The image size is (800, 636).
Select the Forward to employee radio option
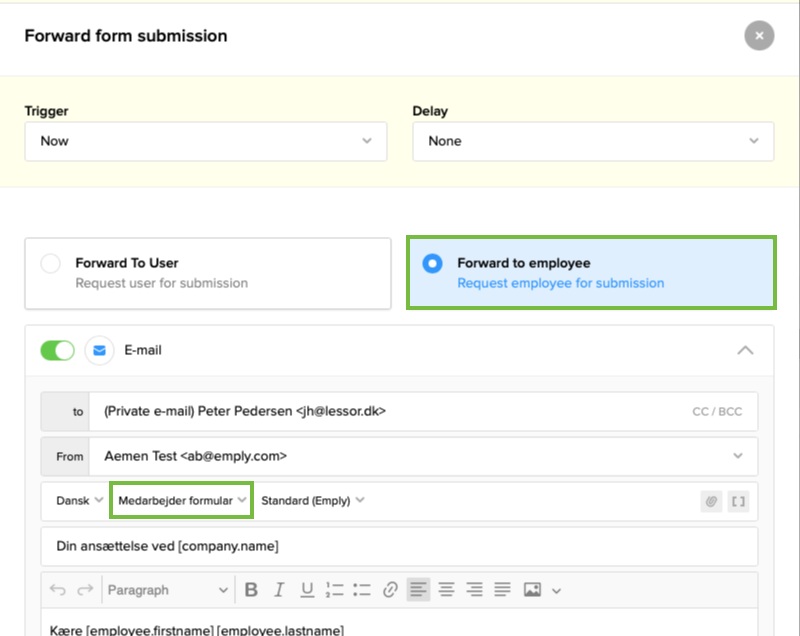pyautogui.click(x=432, y=264)
